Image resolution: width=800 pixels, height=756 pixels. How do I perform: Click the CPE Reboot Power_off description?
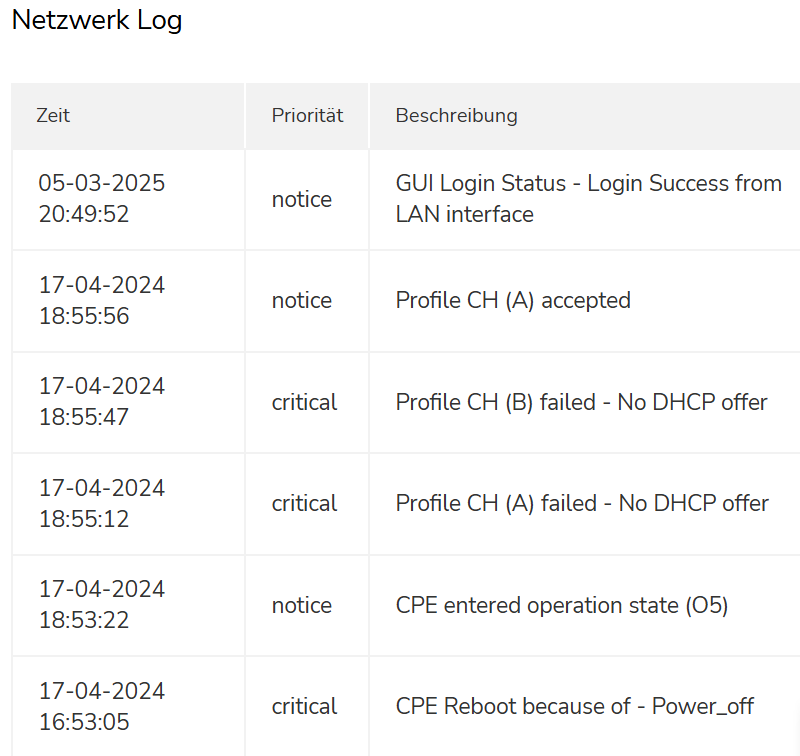574,706
